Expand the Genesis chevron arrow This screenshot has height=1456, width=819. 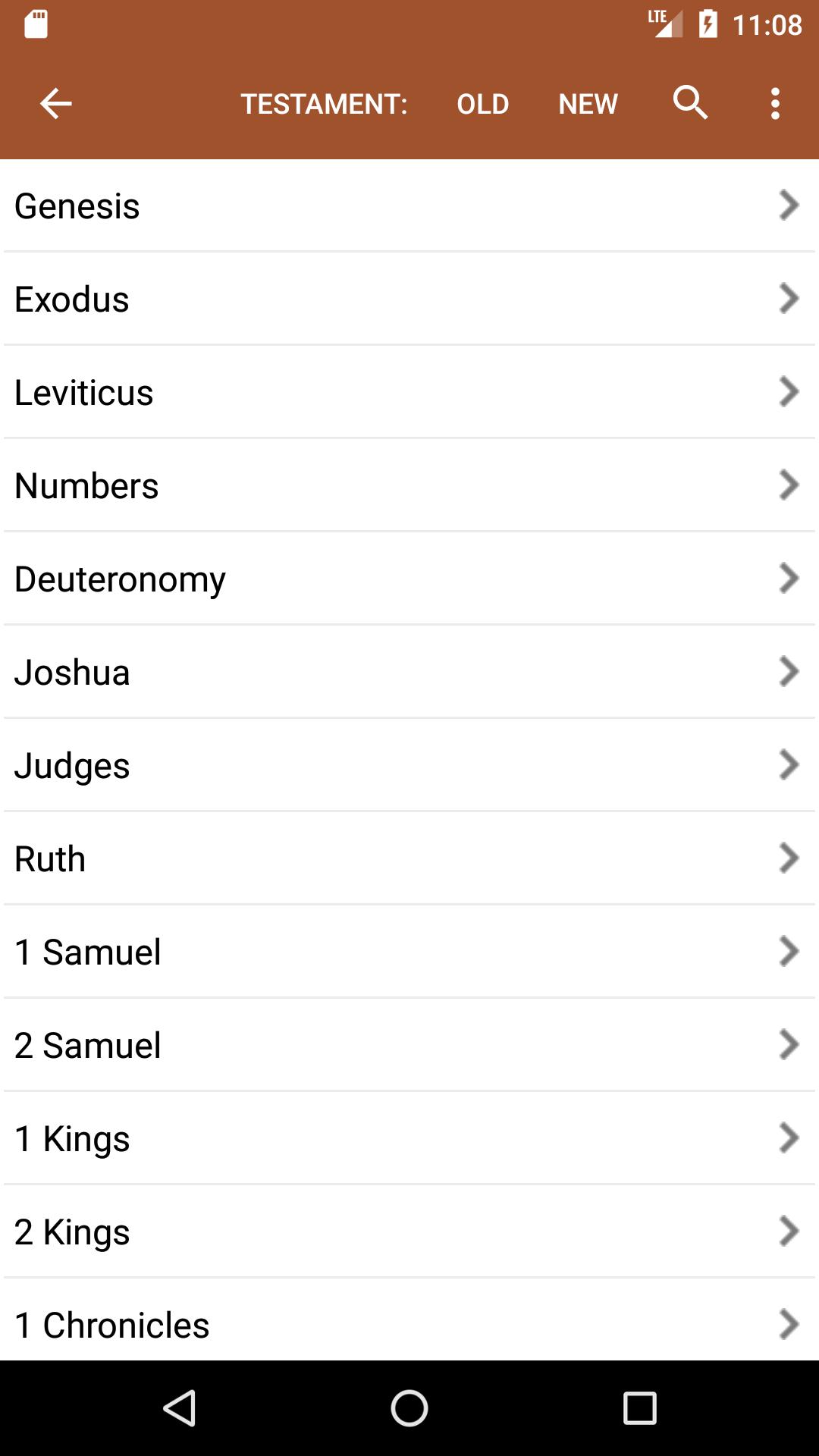click(x=789, y=205)
